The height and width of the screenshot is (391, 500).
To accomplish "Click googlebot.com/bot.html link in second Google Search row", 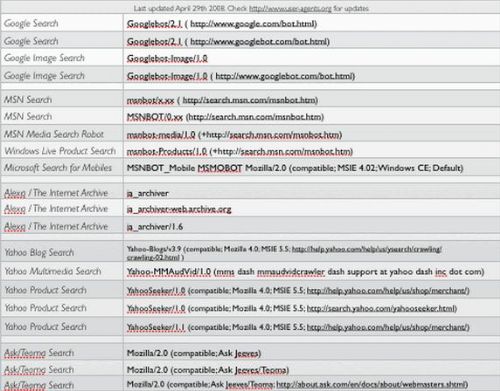I will 259,42.
